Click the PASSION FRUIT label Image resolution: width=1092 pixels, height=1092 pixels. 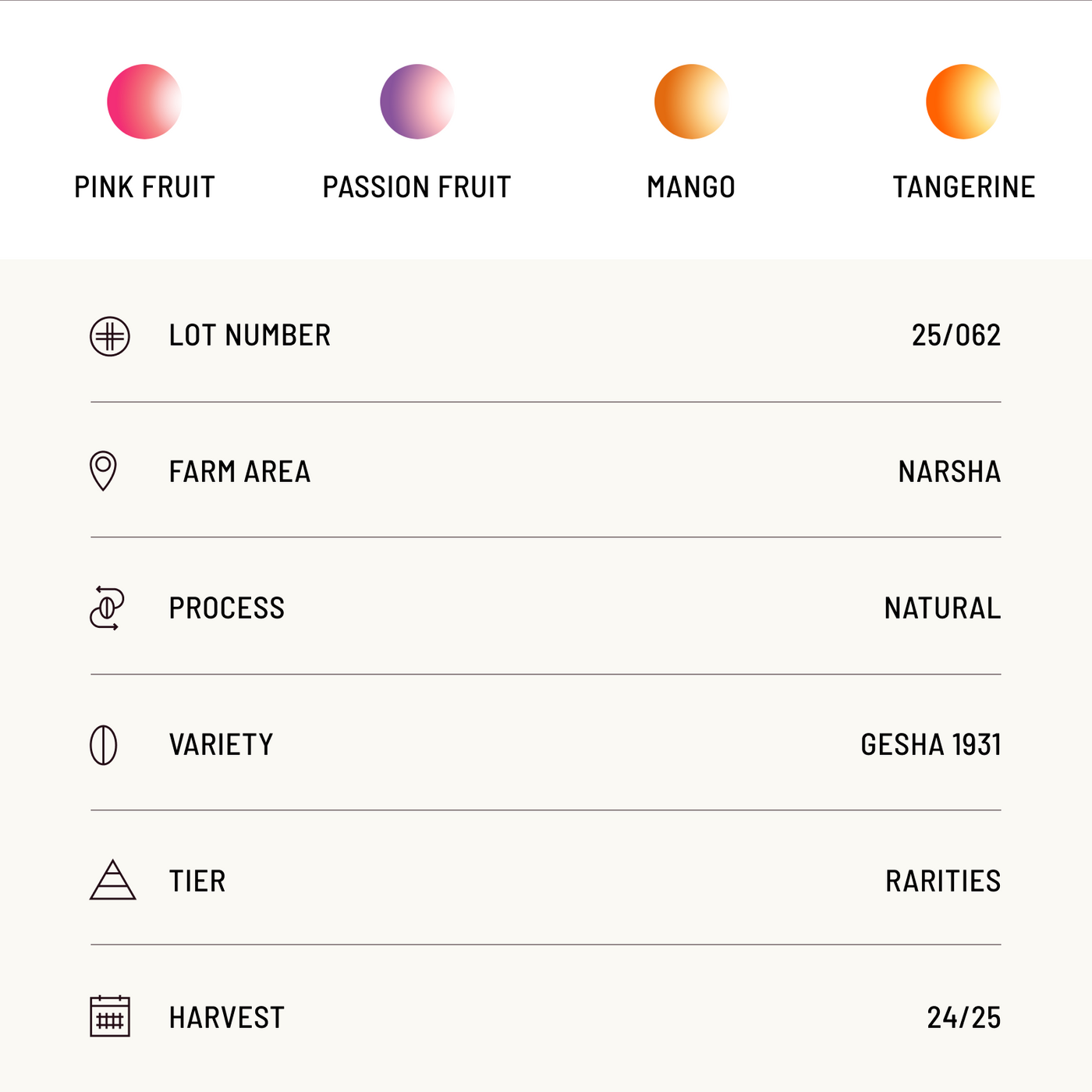click(417, 187)
